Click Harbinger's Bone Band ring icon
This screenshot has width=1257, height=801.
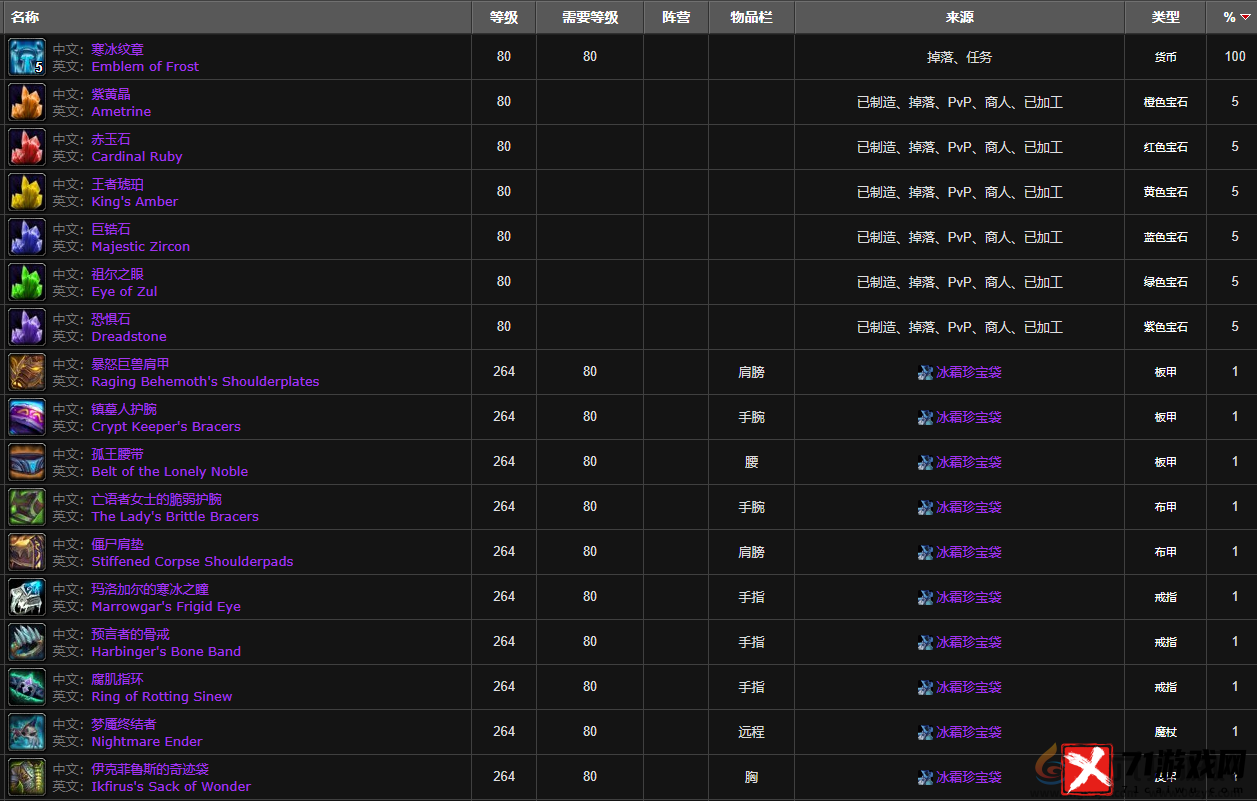coord(27,642)
